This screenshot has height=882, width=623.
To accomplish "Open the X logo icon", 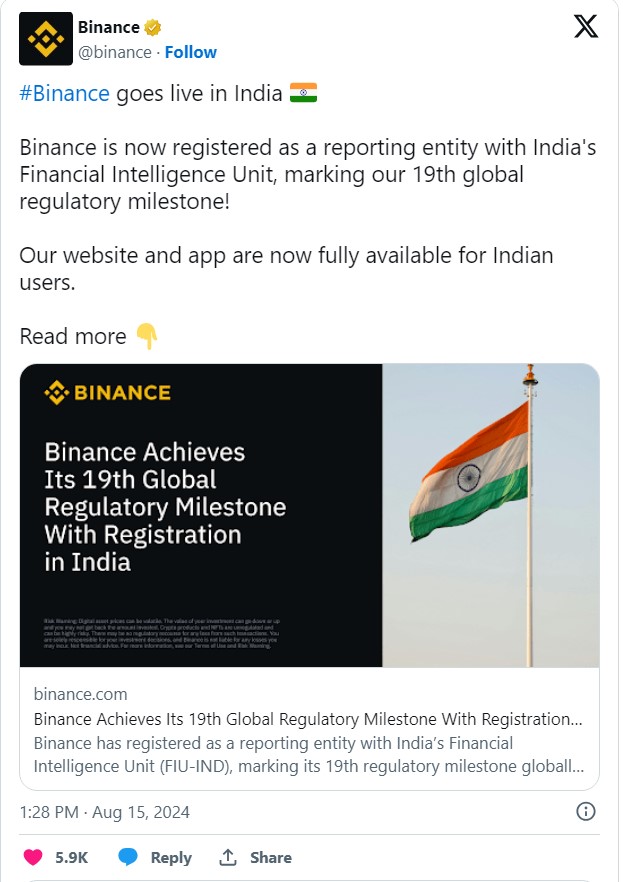I will (x=586, y=27).
